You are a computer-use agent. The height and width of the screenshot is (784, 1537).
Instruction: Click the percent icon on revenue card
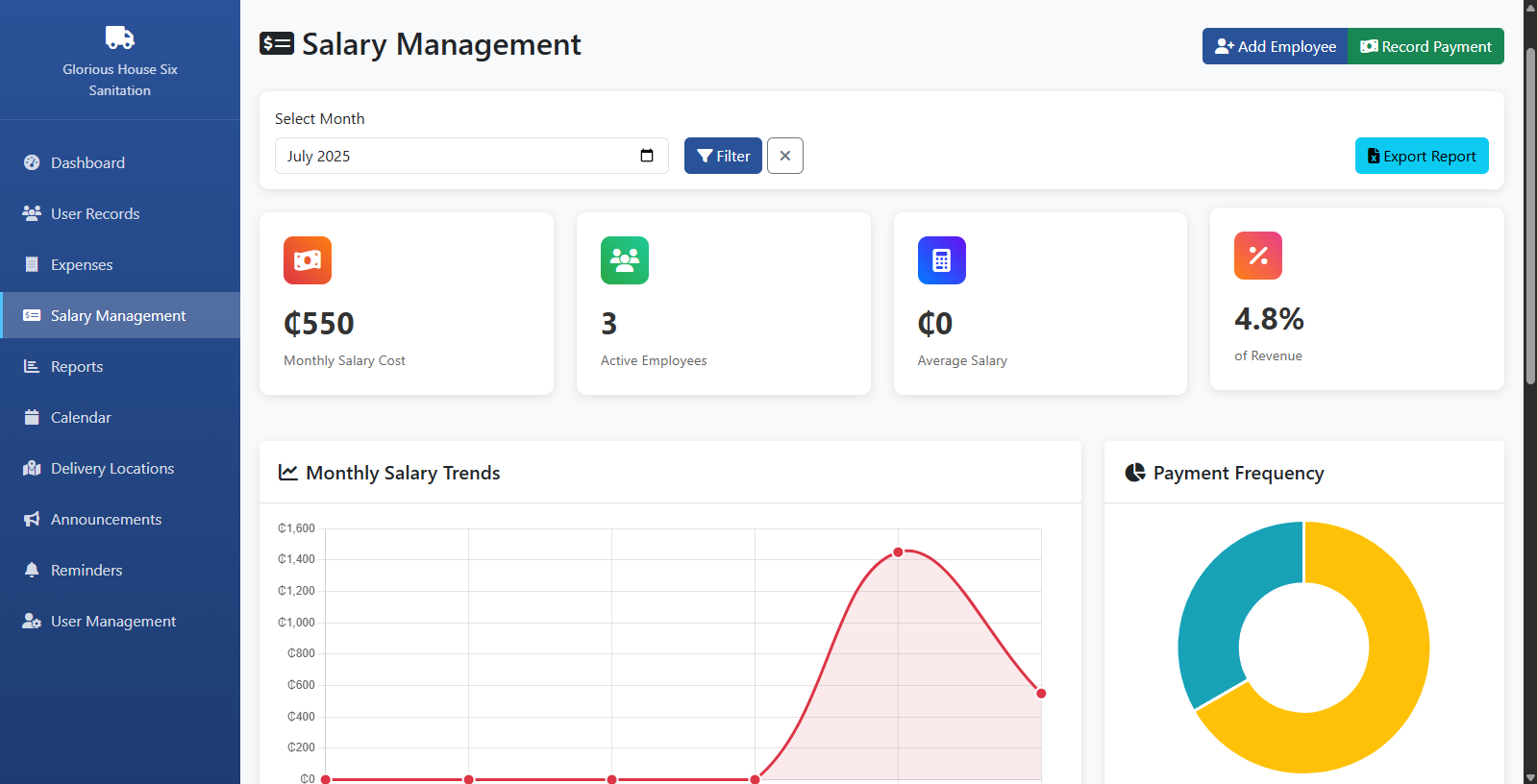[x=1257, y=256]
